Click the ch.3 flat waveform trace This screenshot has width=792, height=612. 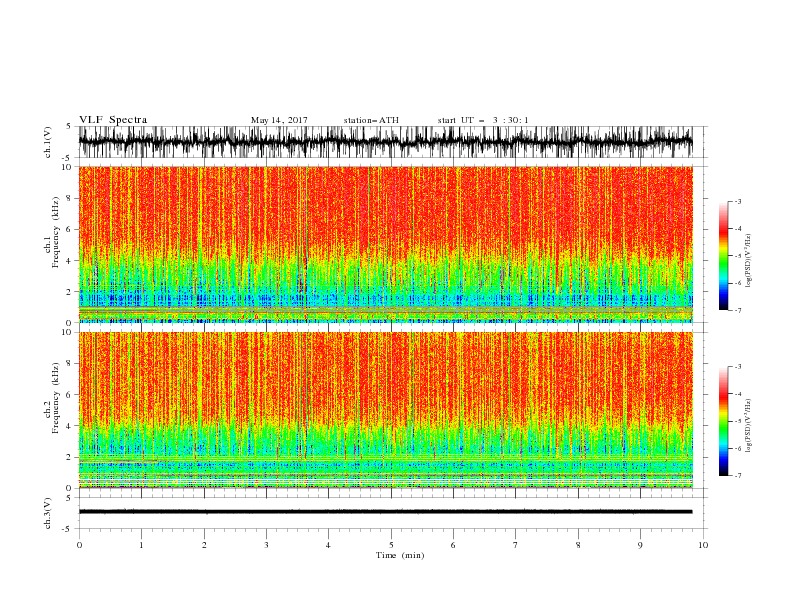point(385,512)
